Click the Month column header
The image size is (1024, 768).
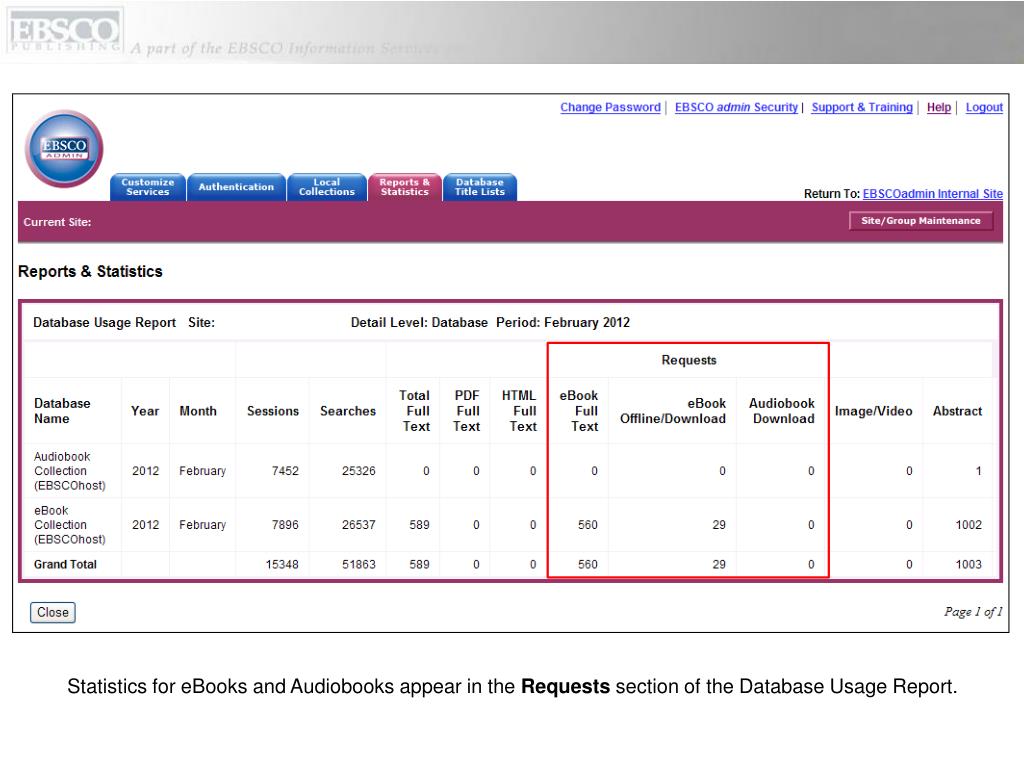(198, 411)
